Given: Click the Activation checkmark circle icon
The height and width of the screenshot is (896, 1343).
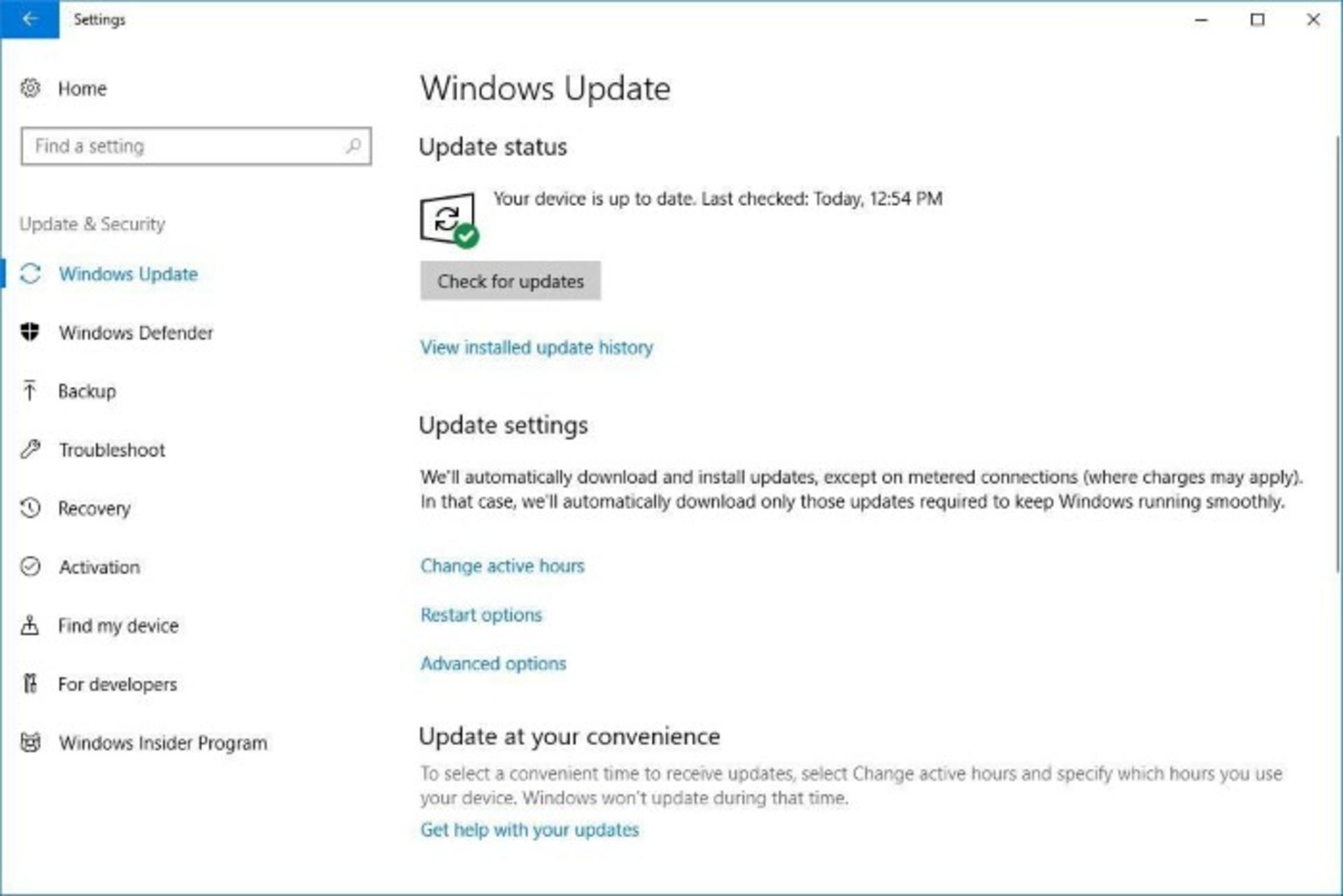Looking at the screenshot, I should [30, 567].
